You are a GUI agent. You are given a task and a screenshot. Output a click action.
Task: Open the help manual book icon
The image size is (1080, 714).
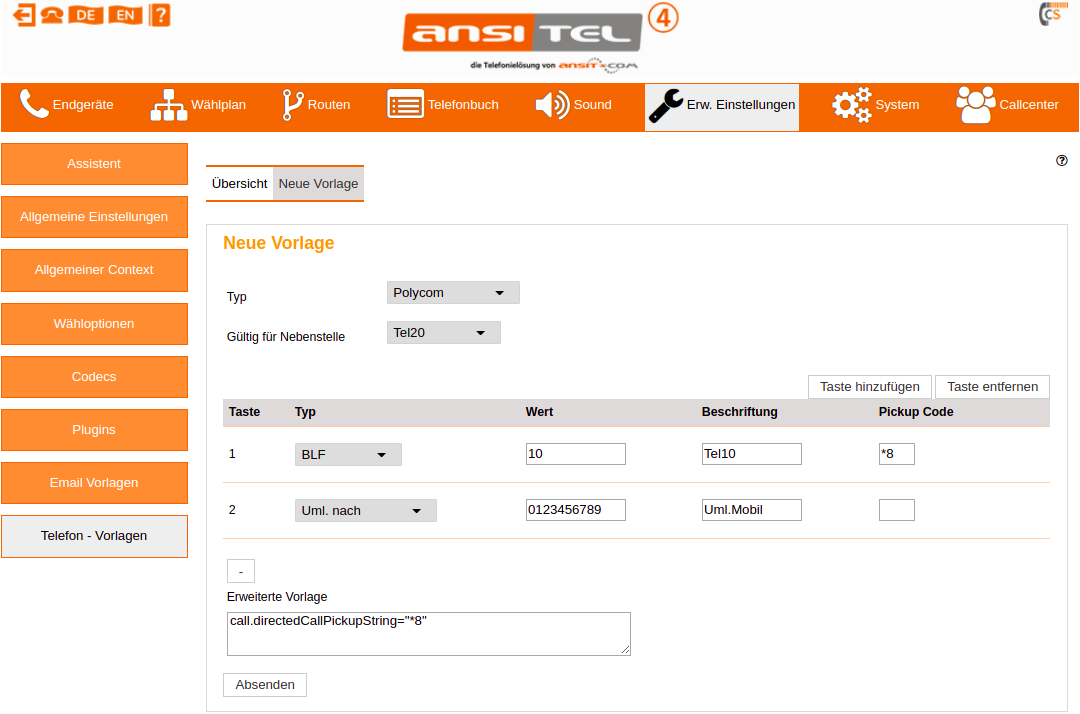[x=160, y=15]
